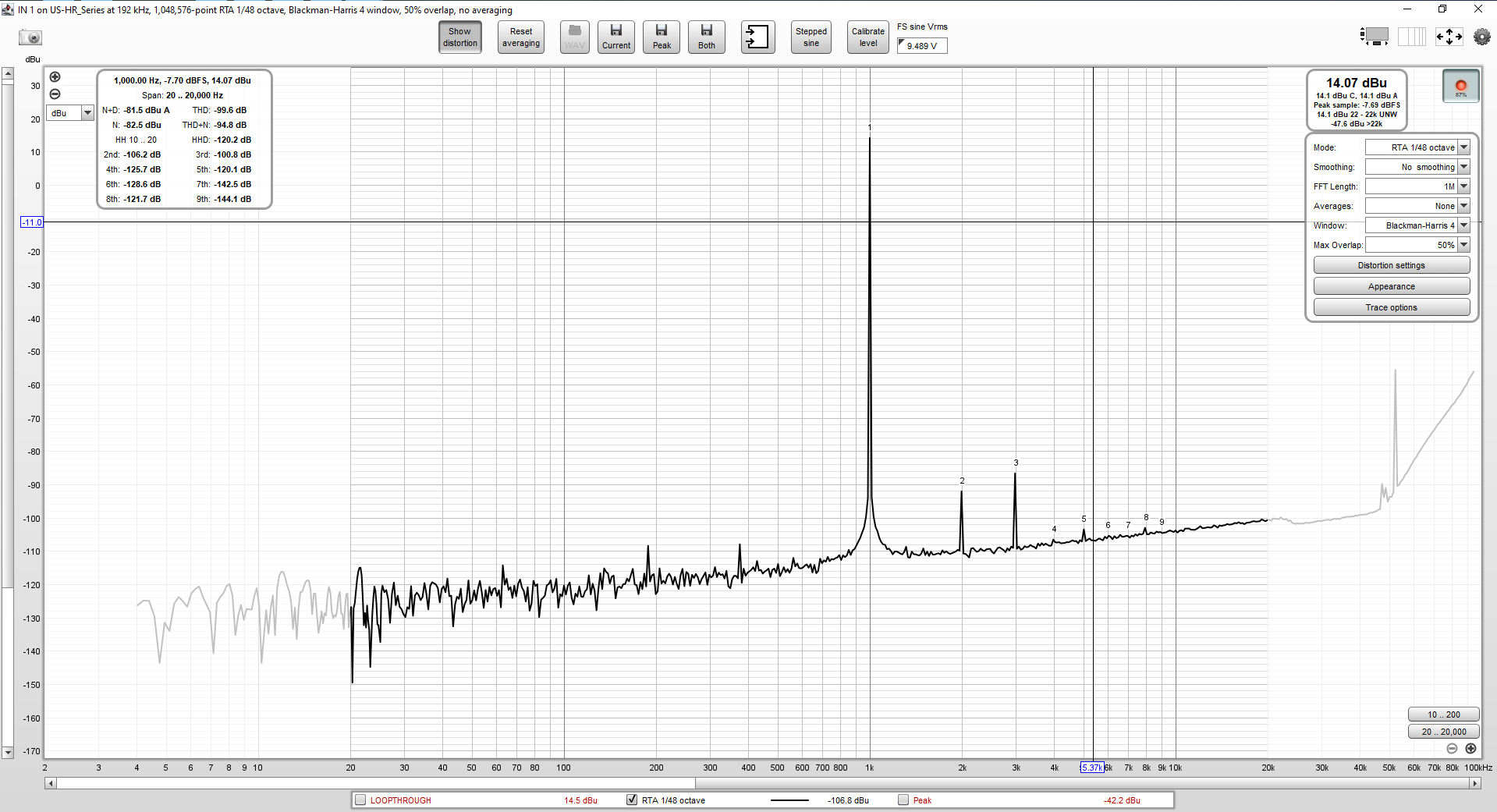Click Reset averaging button
Image resolution: width=1497 pixels, height=812 pixels.
pyautogui.click(x=521, y=37)
